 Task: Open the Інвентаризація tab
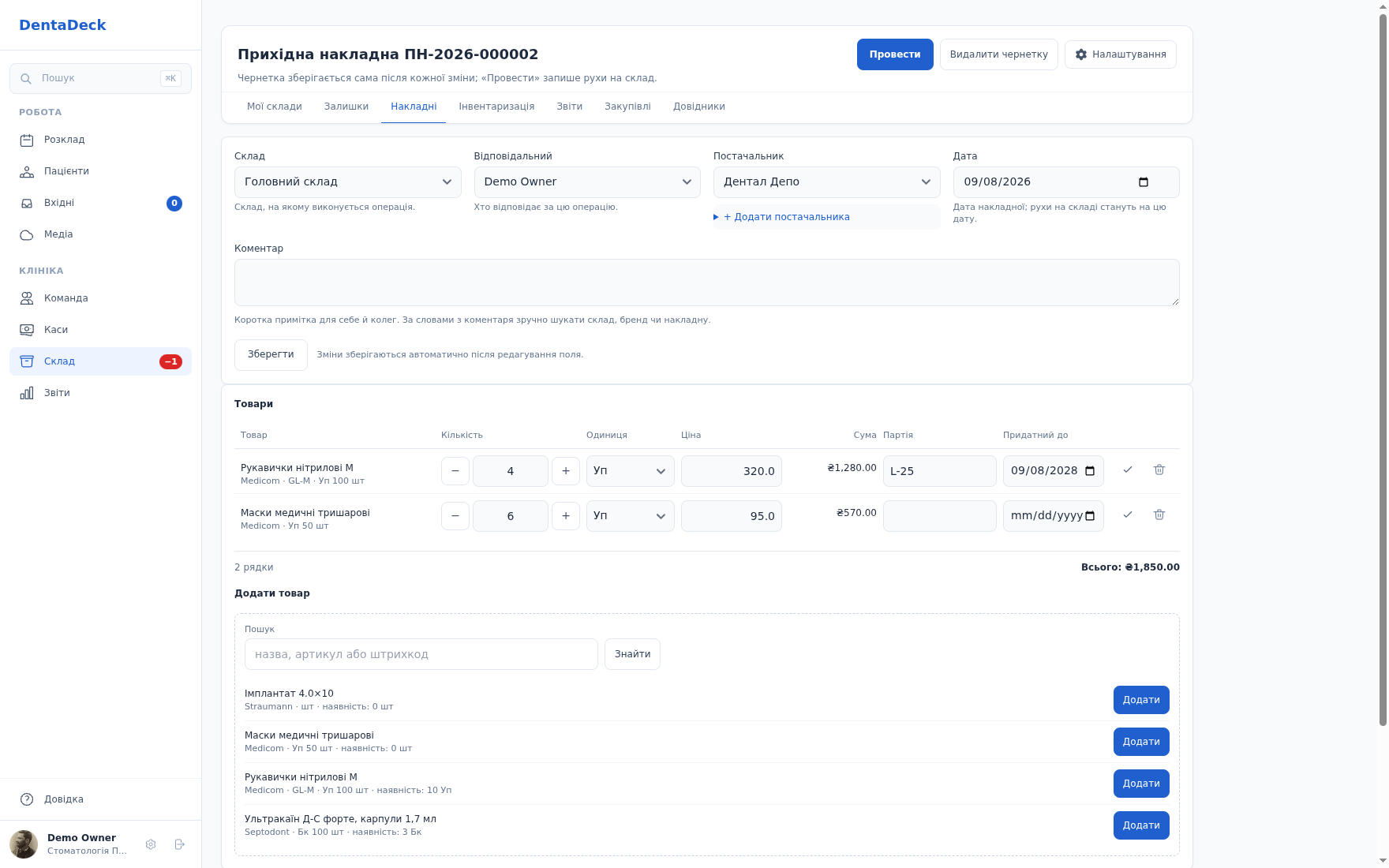[496, 107]
